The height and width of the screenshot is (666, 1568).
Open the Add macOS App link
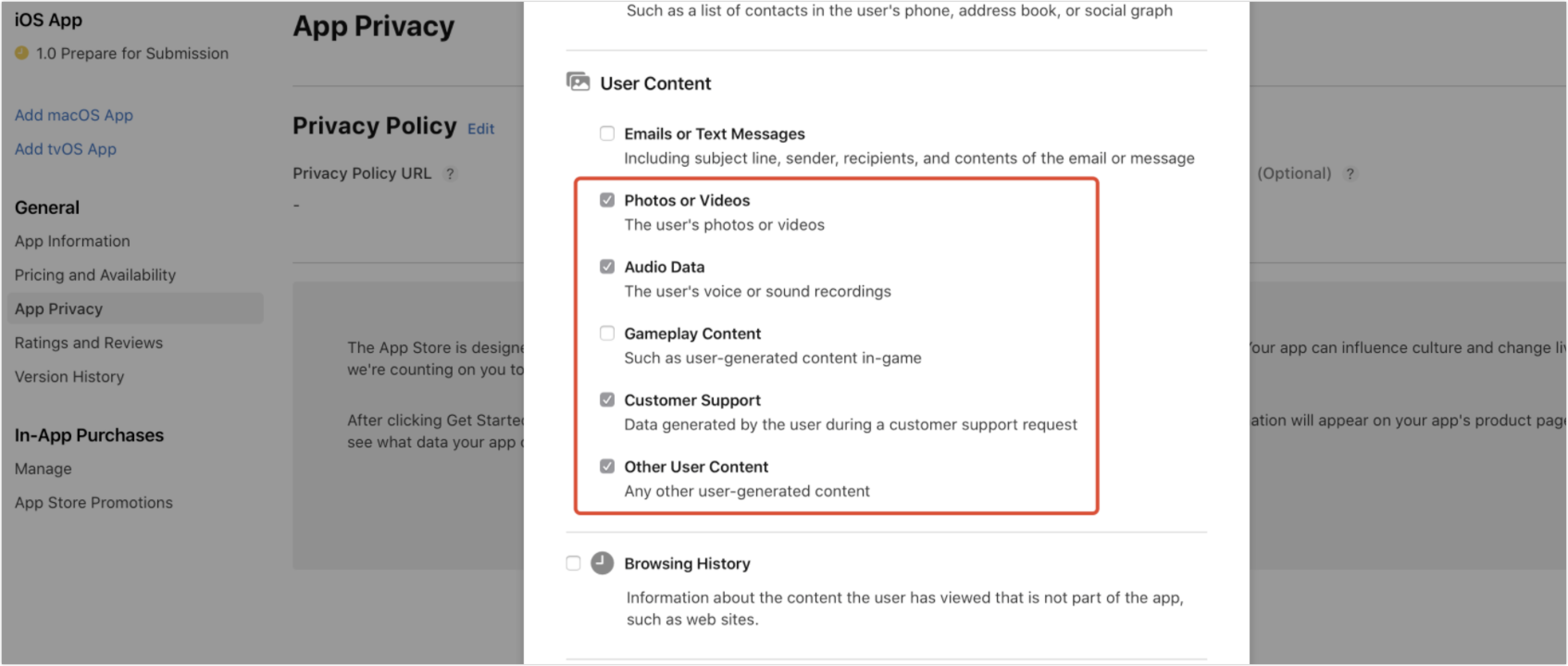tap(74, 115)
